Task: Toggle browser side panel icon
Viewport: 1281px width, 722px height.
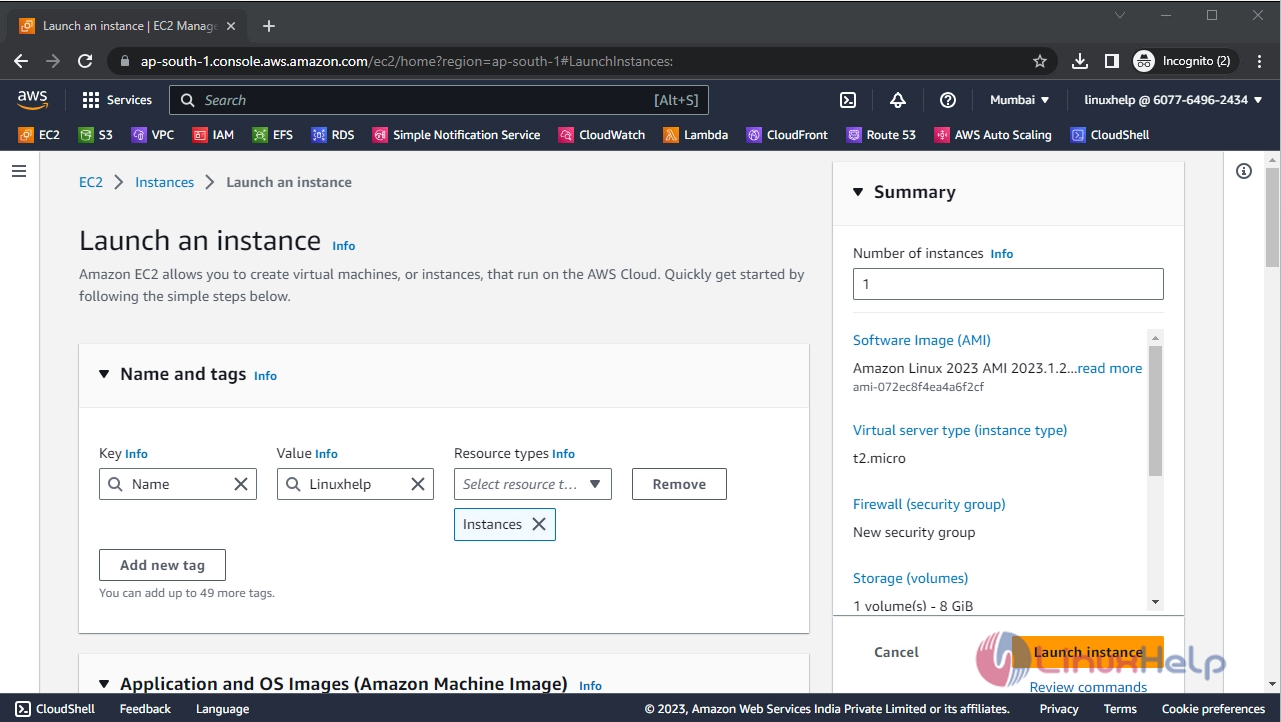Action: pos(1111,61)
